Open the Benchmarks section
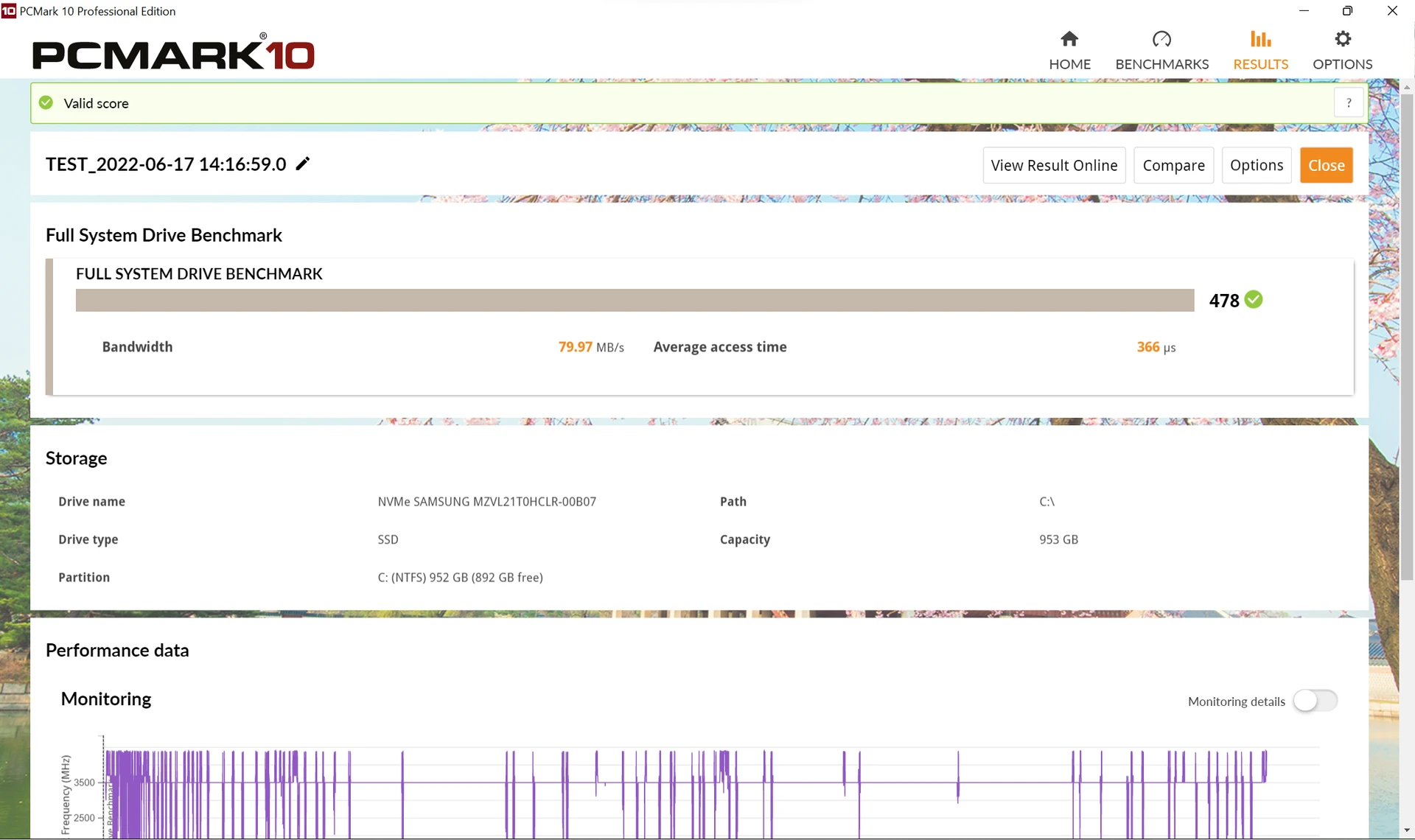The image size is (1415, 840). click(1161, 51)
